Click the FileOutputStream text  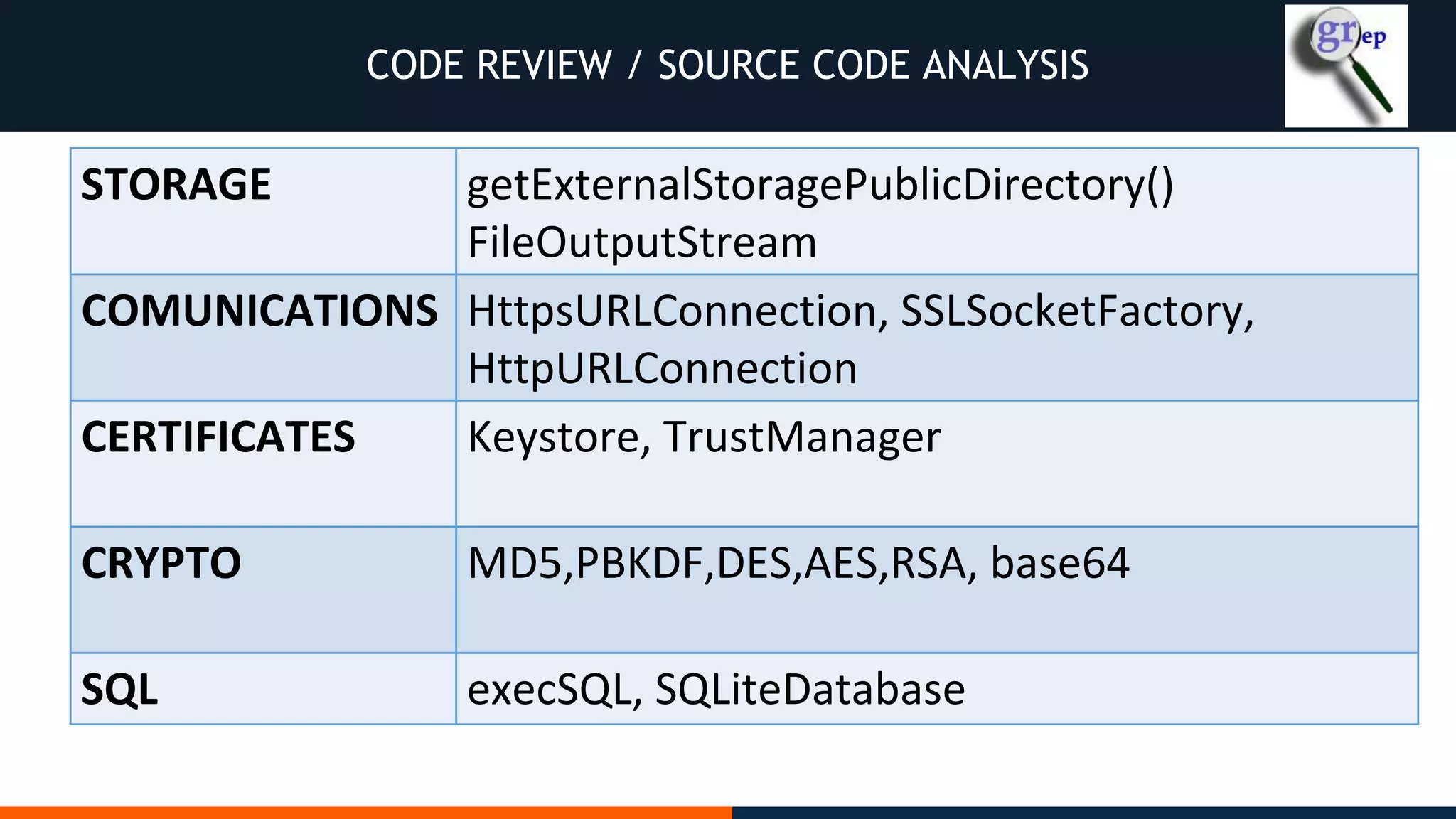642,242
